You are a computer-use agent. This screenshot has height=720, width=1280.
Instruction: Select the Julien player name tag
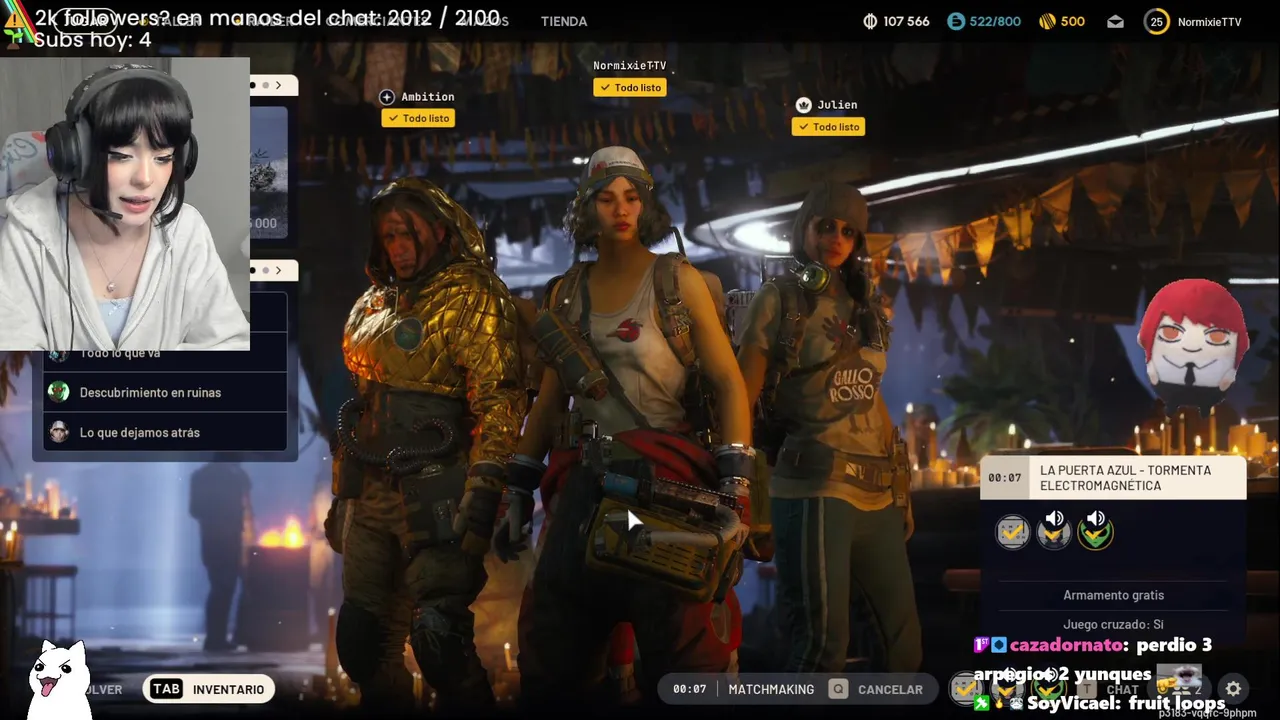[837, 105]
